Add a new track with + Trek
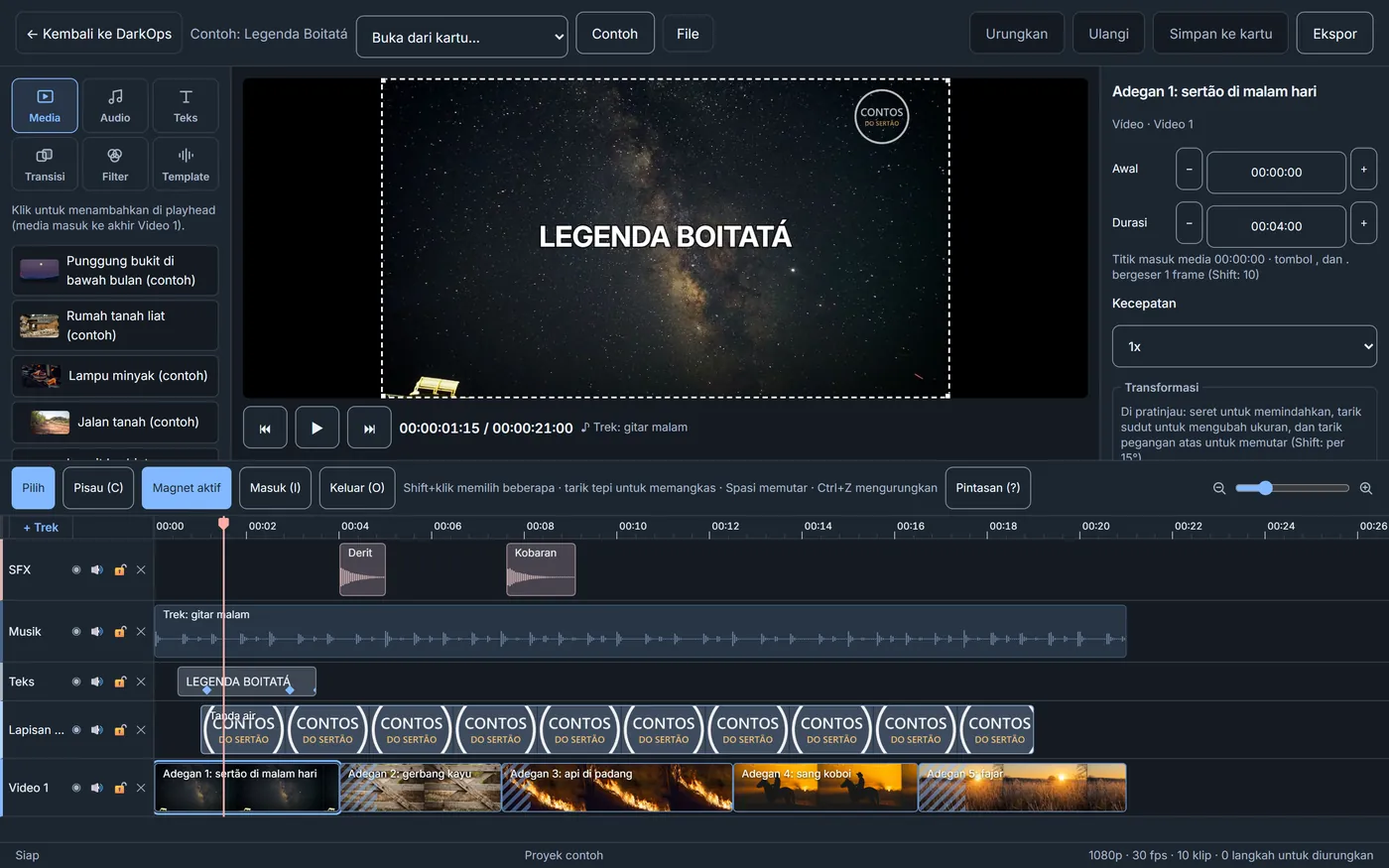 click(x=41, y=528)
